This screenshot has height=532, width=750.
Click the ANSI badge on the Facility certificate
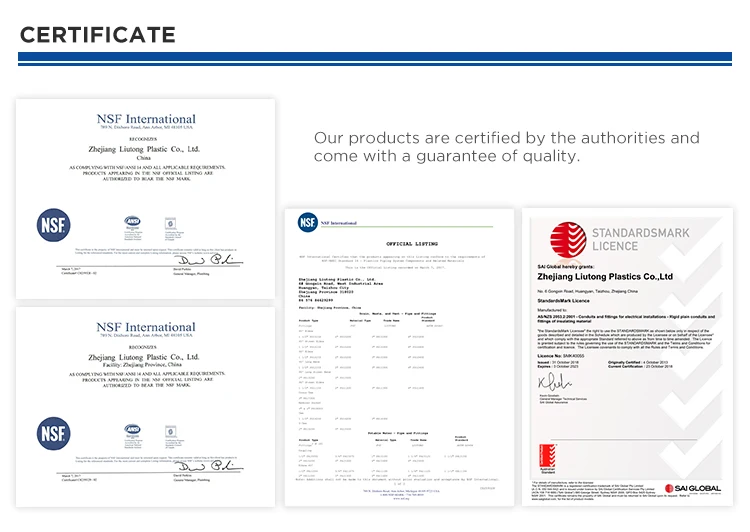[131, 430]
